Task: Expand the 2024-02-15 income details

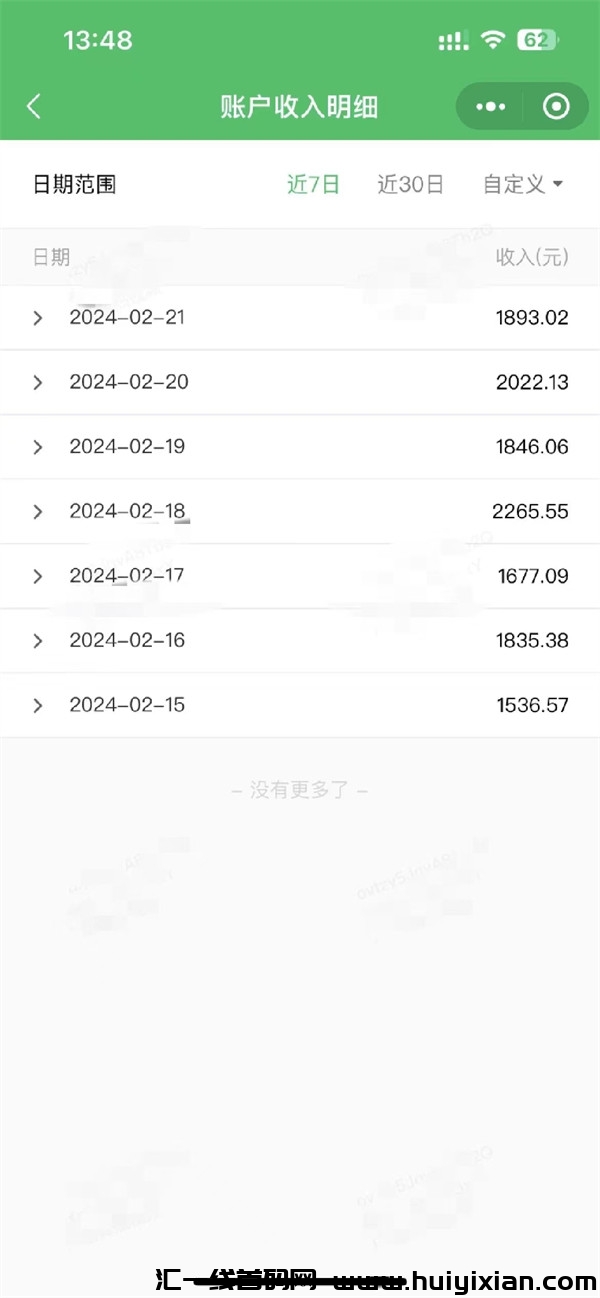Action: pyautogui.click(x=38, y=705)
